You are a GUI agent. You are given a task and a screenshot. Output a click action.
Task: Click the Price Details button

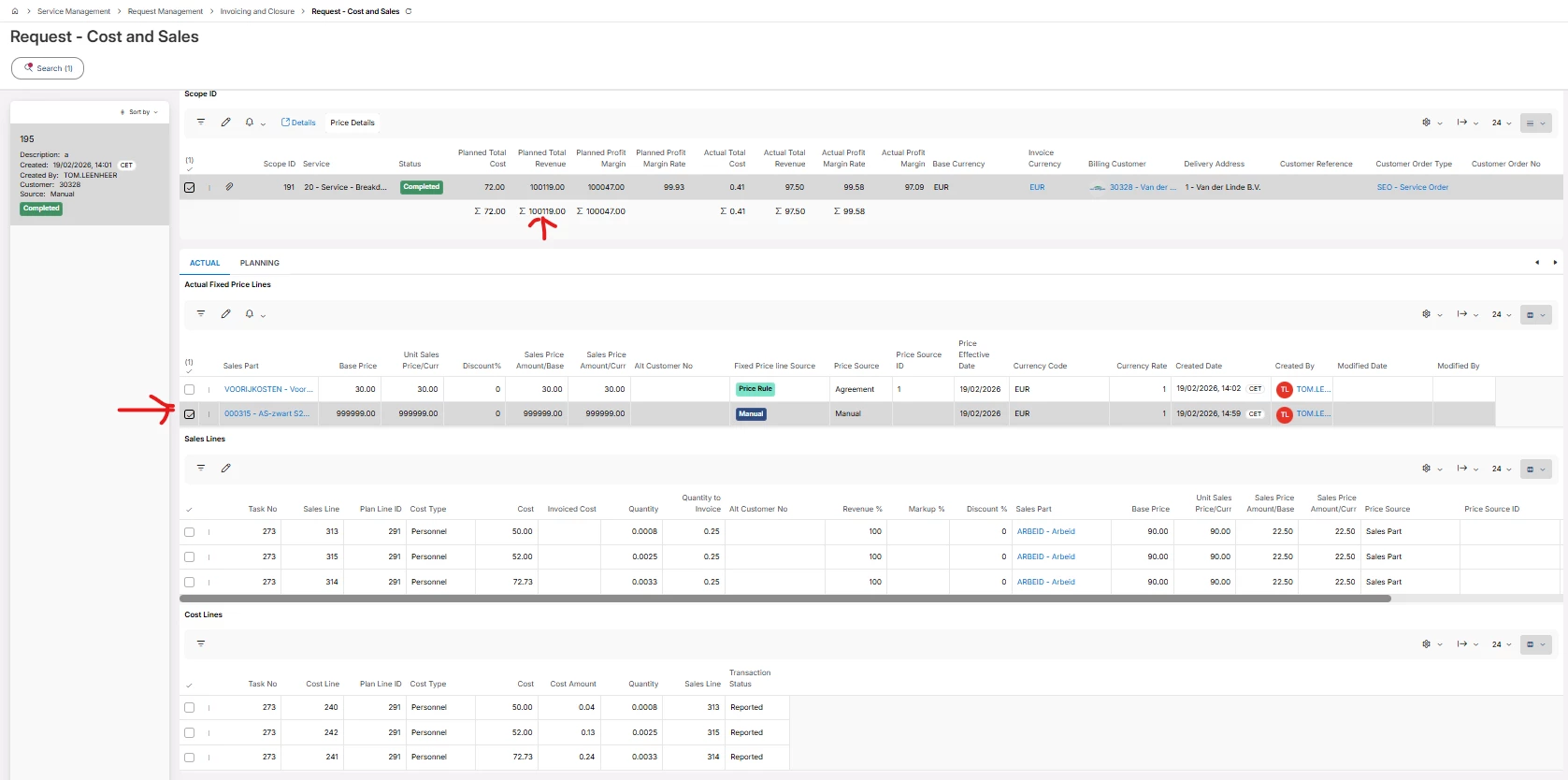(352, 123)
